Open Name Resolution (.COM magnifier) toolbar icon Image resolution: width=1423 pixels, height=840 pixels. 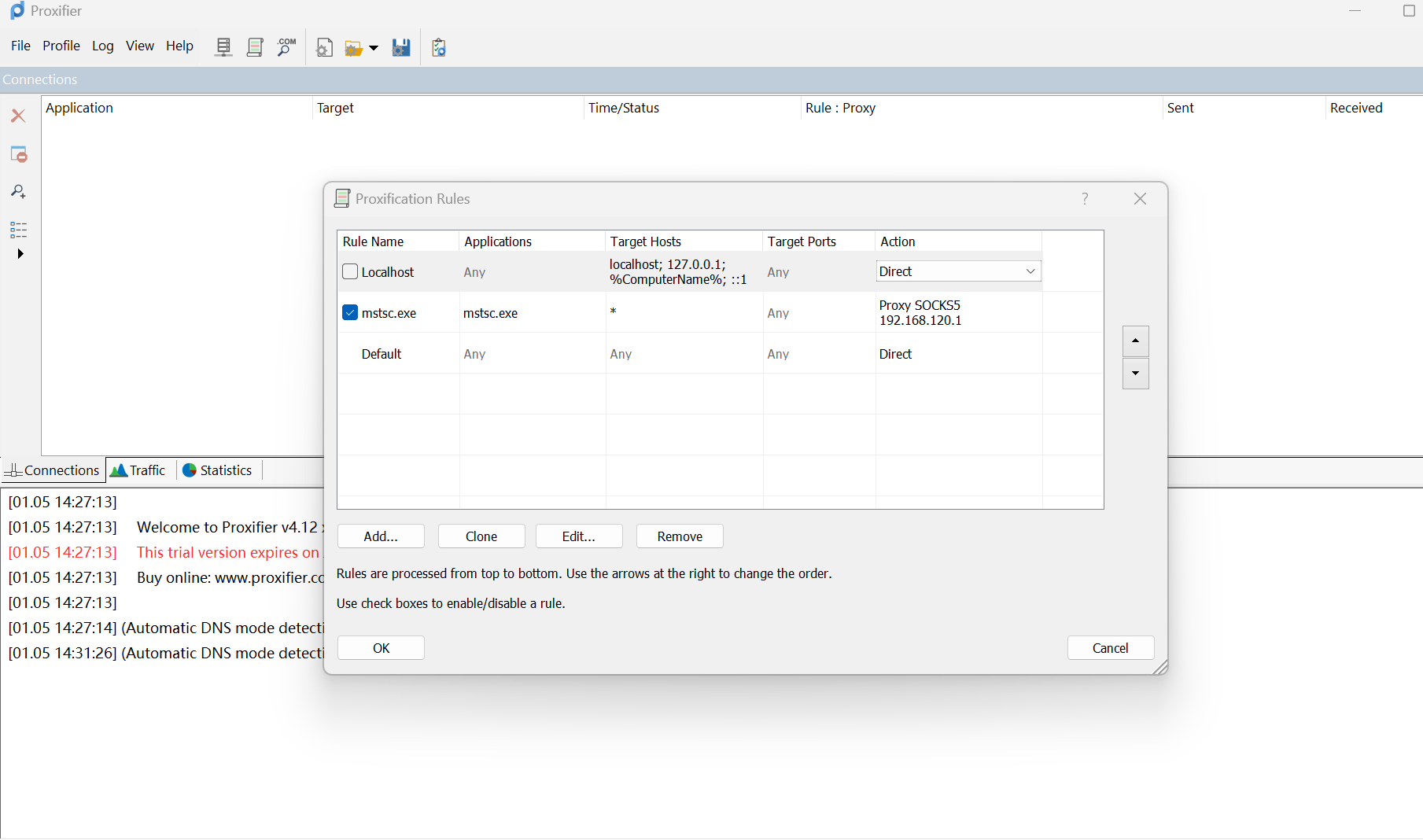click(x=286, y=47)
